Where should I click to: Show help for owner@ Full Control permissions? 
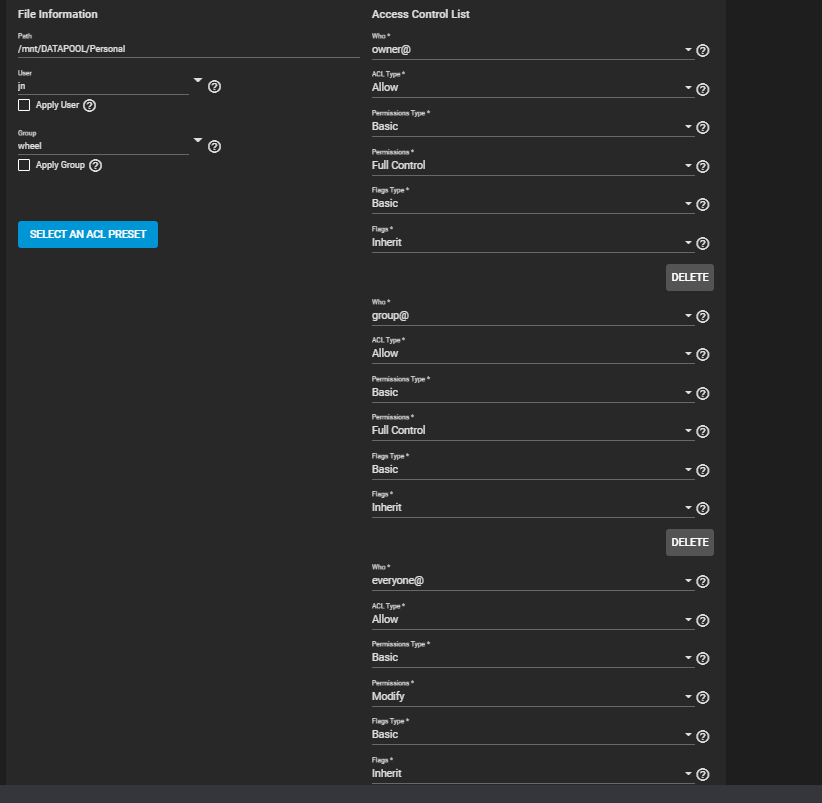click(x=702, y=167)
